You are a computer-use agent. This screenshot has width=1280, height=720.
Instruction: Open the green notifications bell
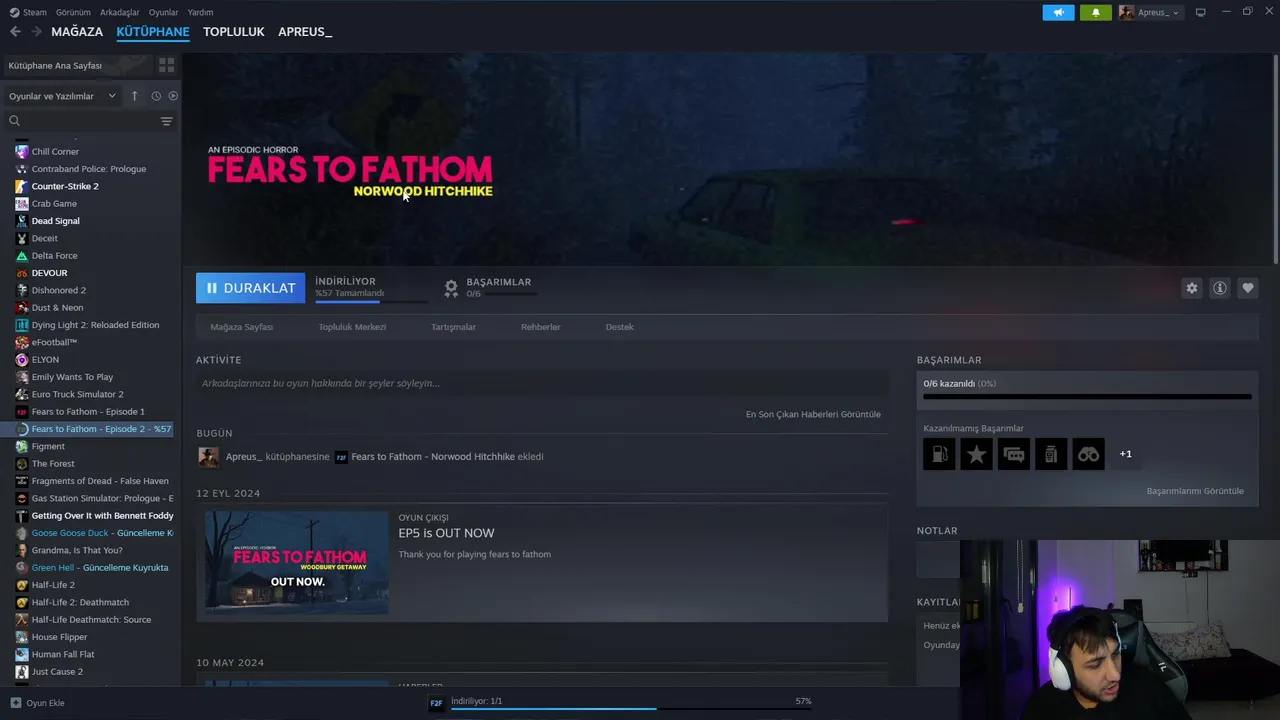(1095, 12)
